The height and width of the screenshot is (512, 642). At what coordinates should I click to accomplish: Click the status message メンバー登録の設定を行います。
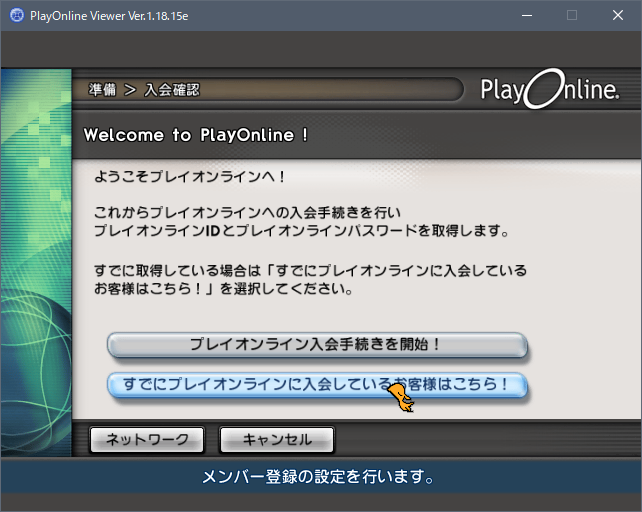tap(318, 476)
